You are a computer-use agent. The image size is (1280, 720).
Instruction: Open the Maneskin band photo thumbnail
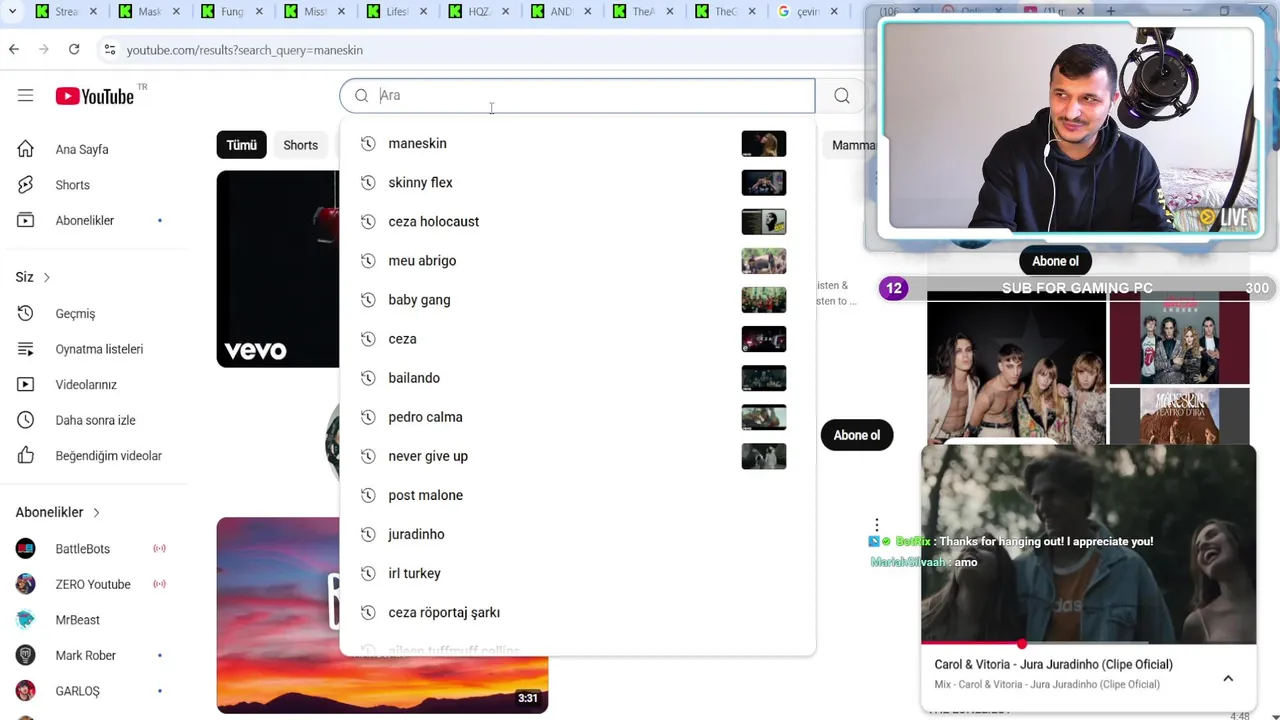point(1016,369)
